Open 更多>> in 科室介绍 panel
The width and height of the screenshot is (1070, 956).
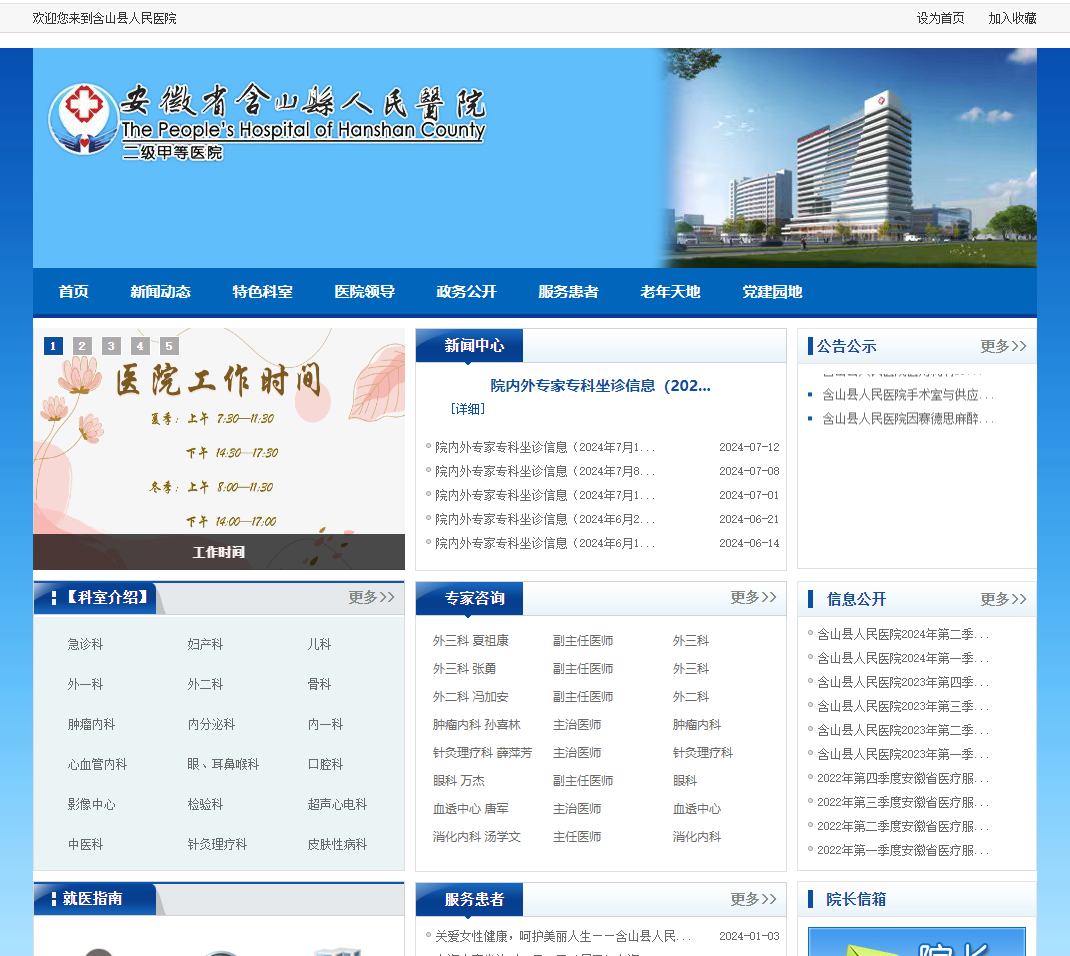click(x=371, y=597)
